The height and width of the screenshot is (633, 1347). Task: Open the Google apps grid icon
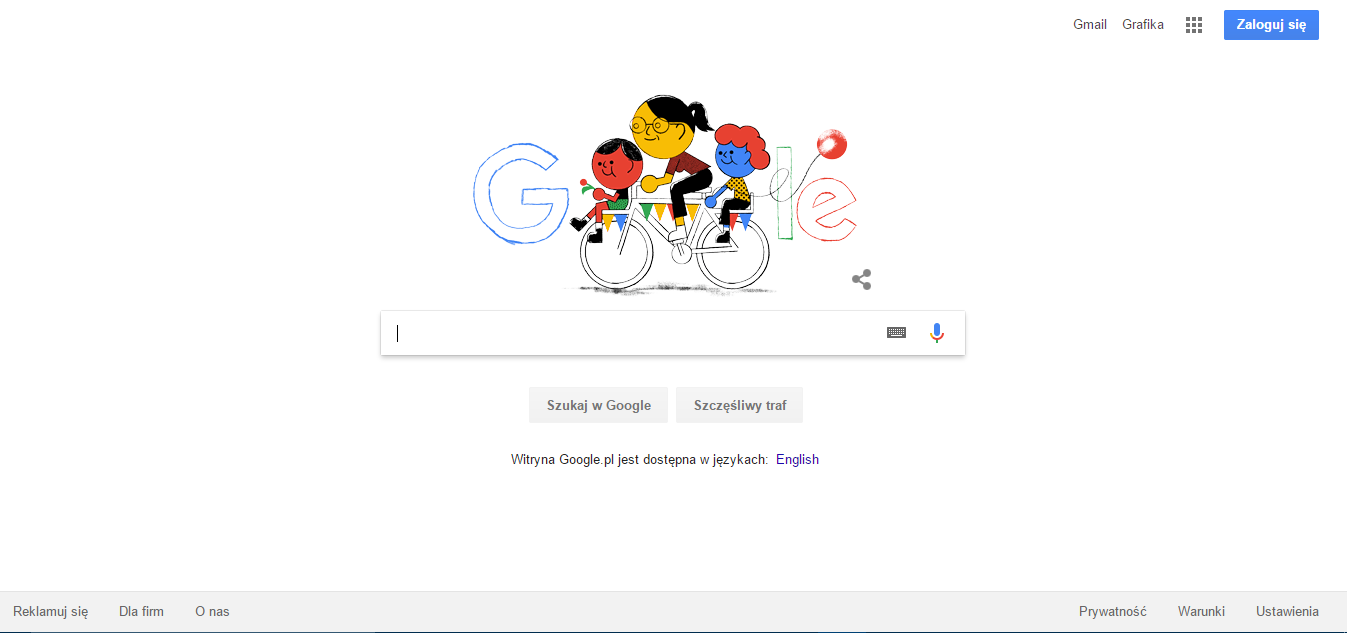1193,25
